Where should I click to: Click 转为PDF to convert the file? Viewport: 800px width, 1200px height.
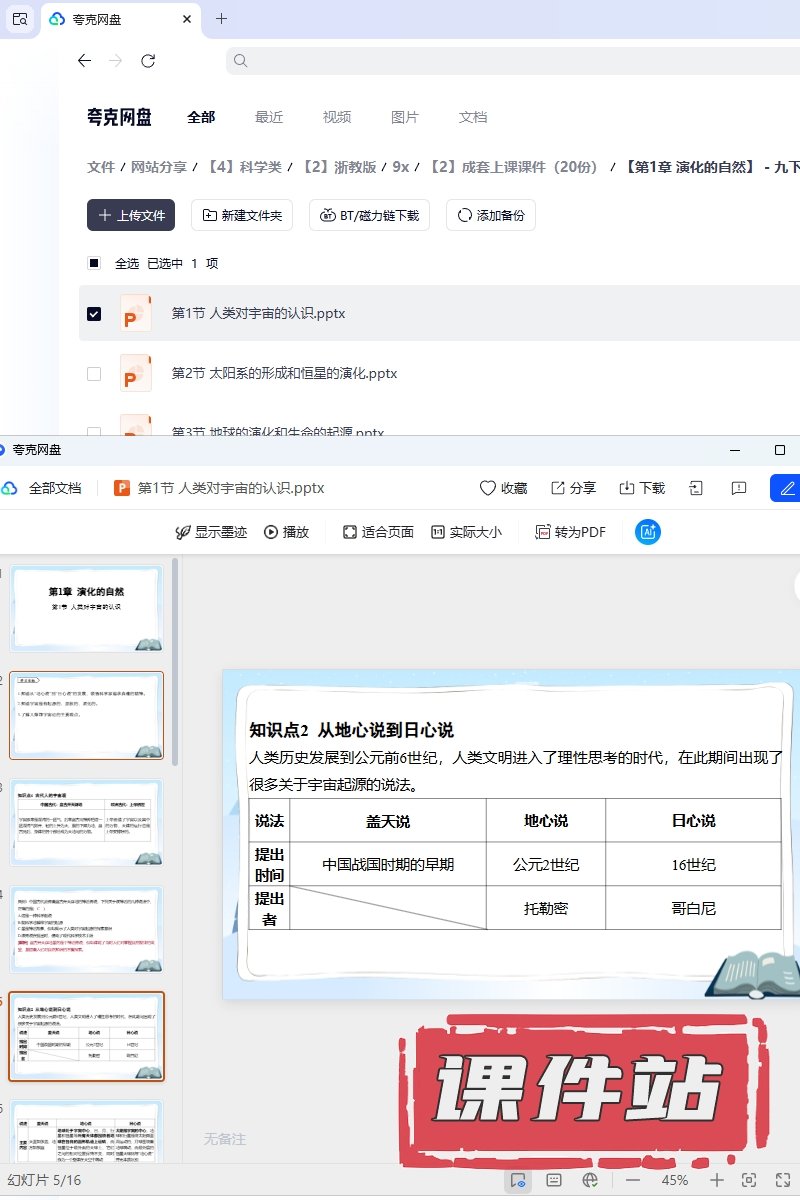(571, 532)
